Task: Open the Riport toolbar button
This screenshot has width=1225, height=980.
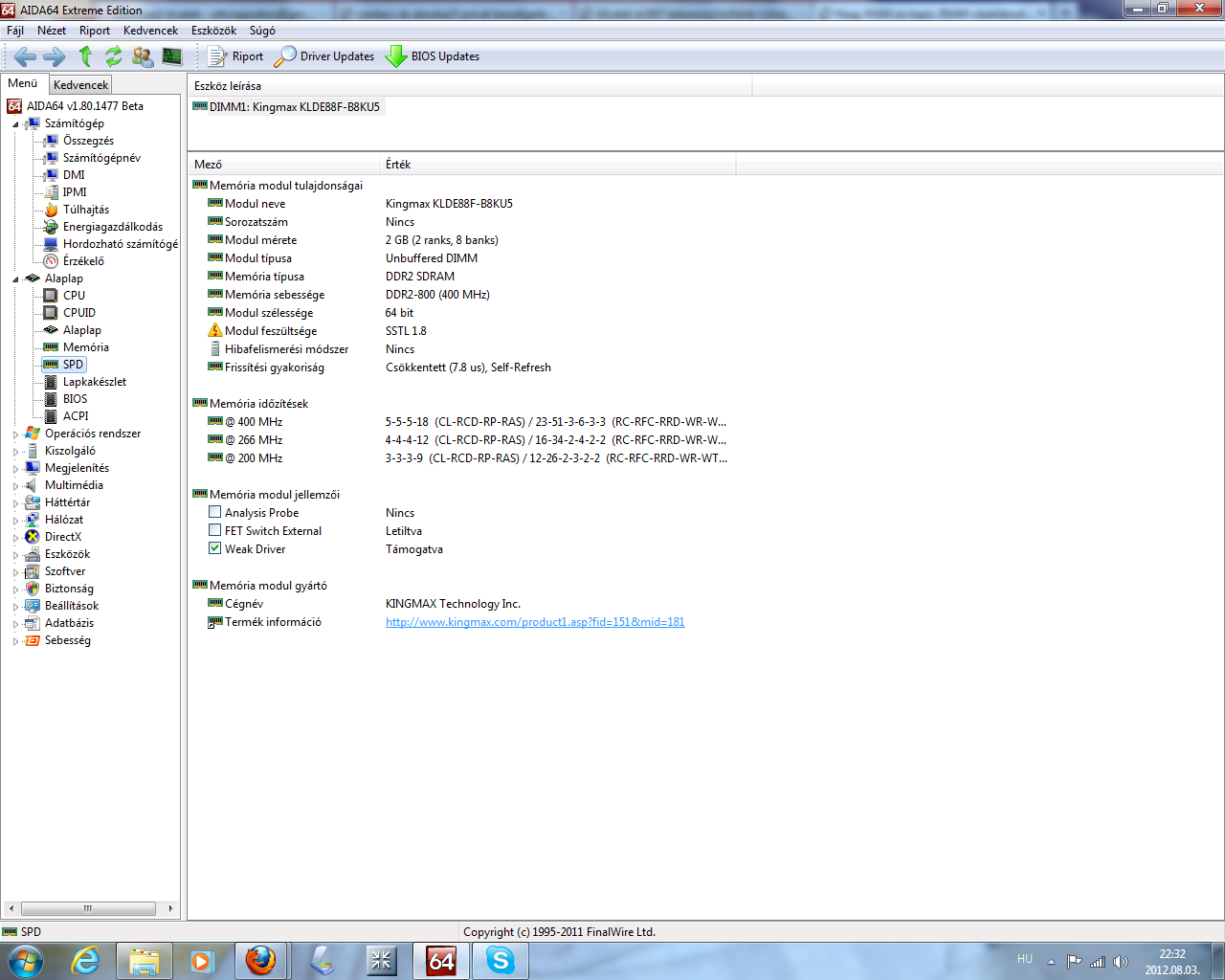Action: click(x=235, y=56)
